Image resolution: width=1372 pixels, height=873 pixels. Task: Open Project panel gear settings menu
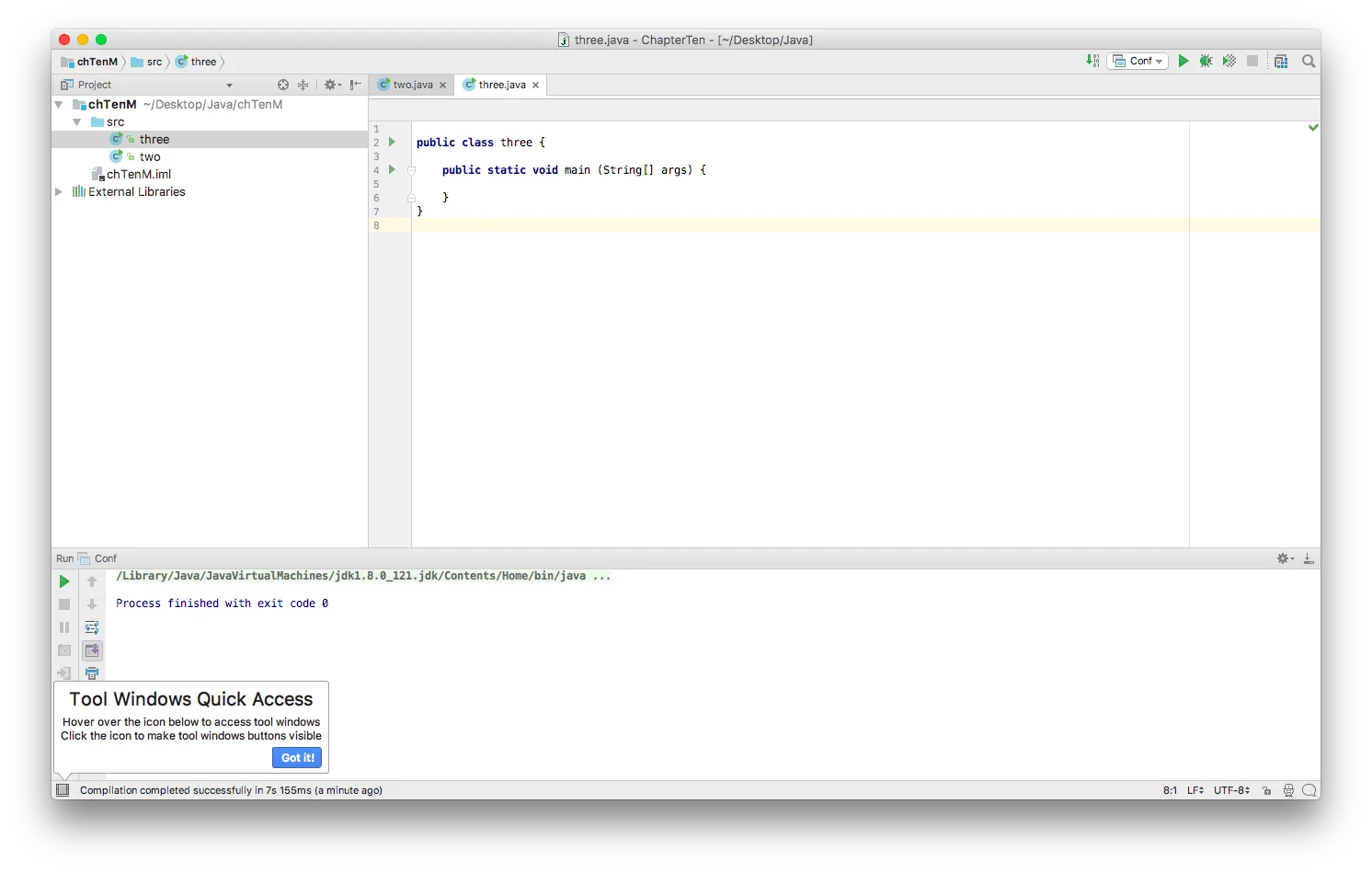(x=332, y=85)
